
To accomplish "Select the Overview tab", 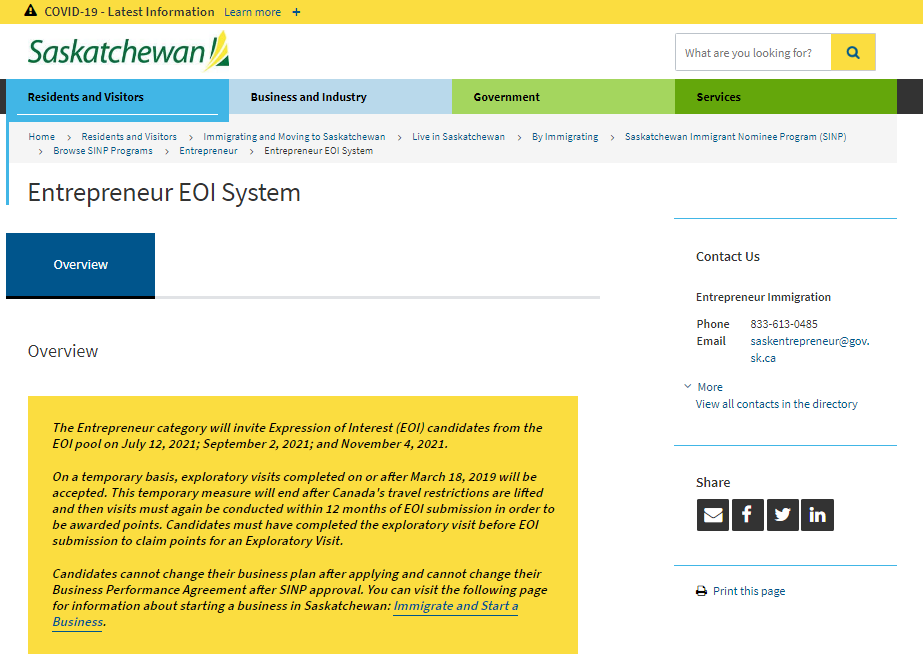I will coord(81,265).
